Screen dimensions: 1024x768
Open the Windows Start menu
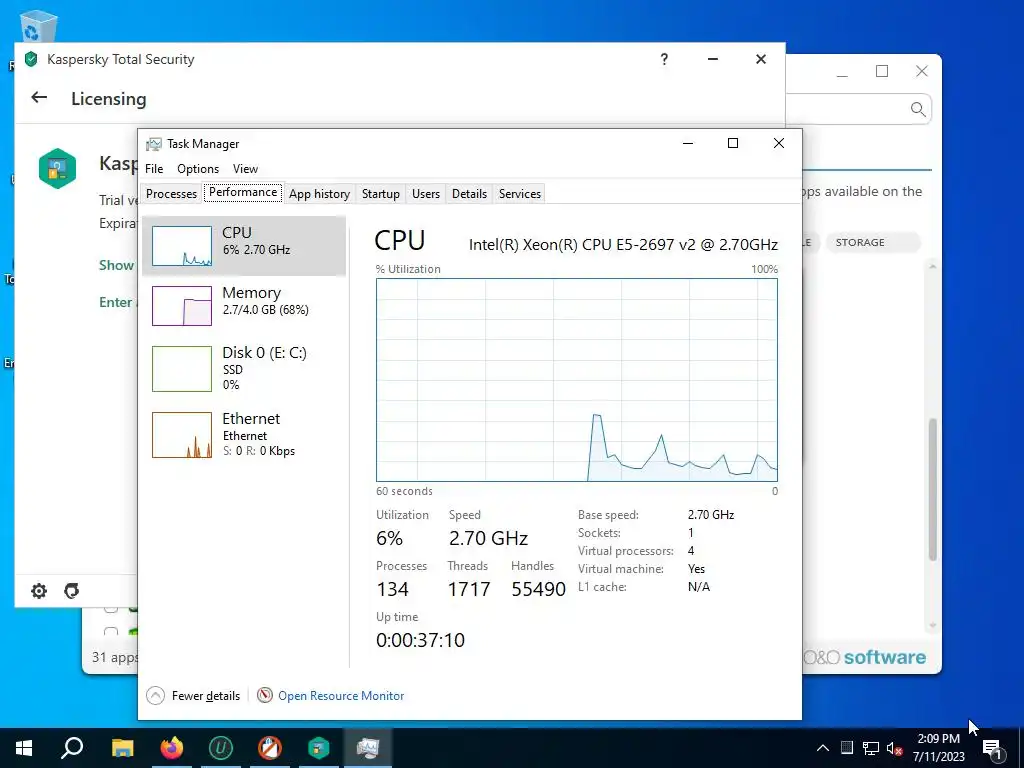click(24, 748)
